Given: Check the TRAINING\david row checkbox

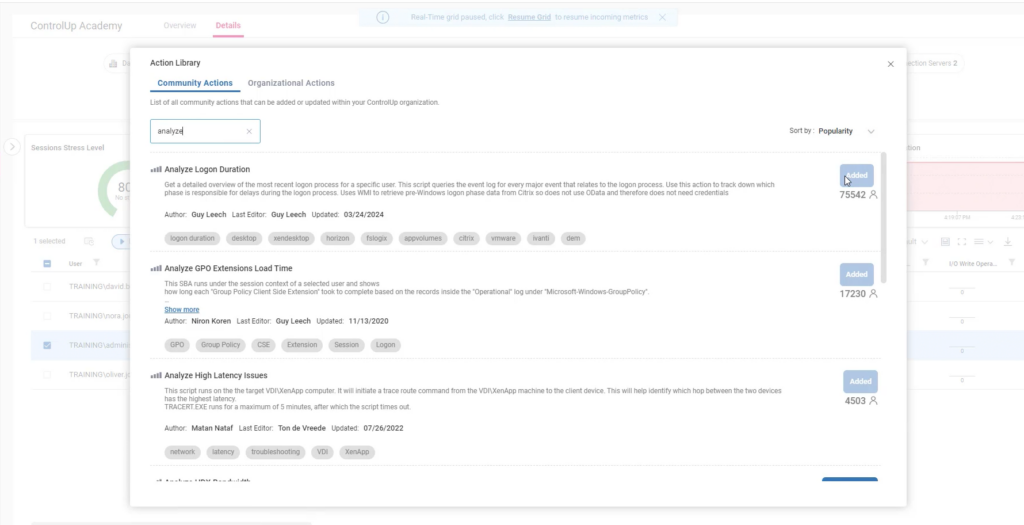Looking at the screenshot, I should (47, 288).
